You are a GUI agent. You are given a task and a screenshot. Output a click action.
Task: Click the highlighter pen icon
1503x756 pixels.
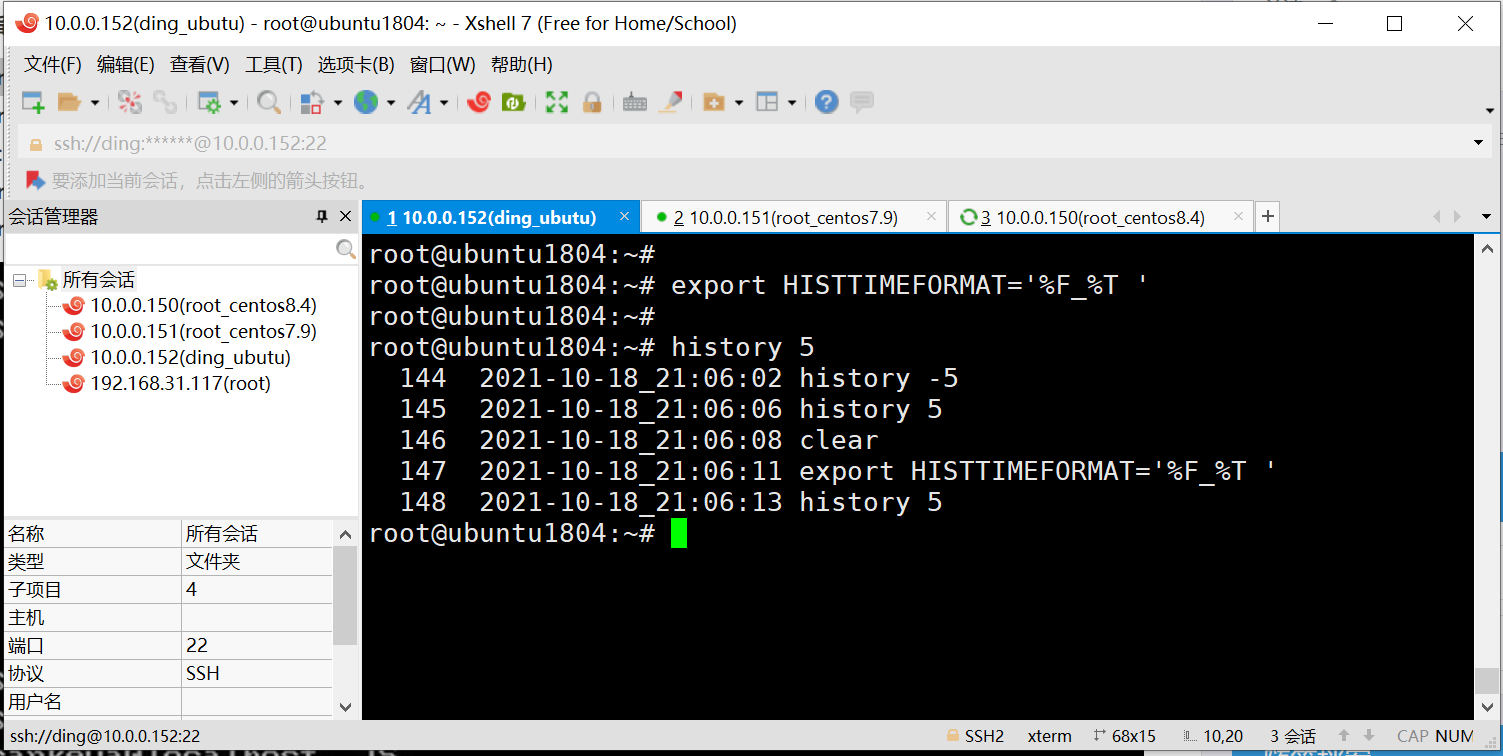tap(671, 102)
